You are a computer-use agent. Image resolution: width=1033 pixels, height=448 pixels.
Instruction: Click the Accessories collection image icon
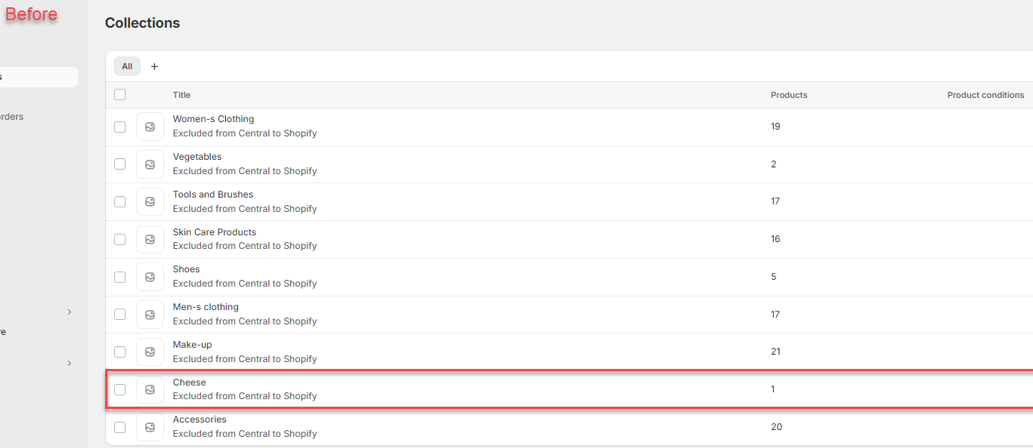click(x=150, y=427)
